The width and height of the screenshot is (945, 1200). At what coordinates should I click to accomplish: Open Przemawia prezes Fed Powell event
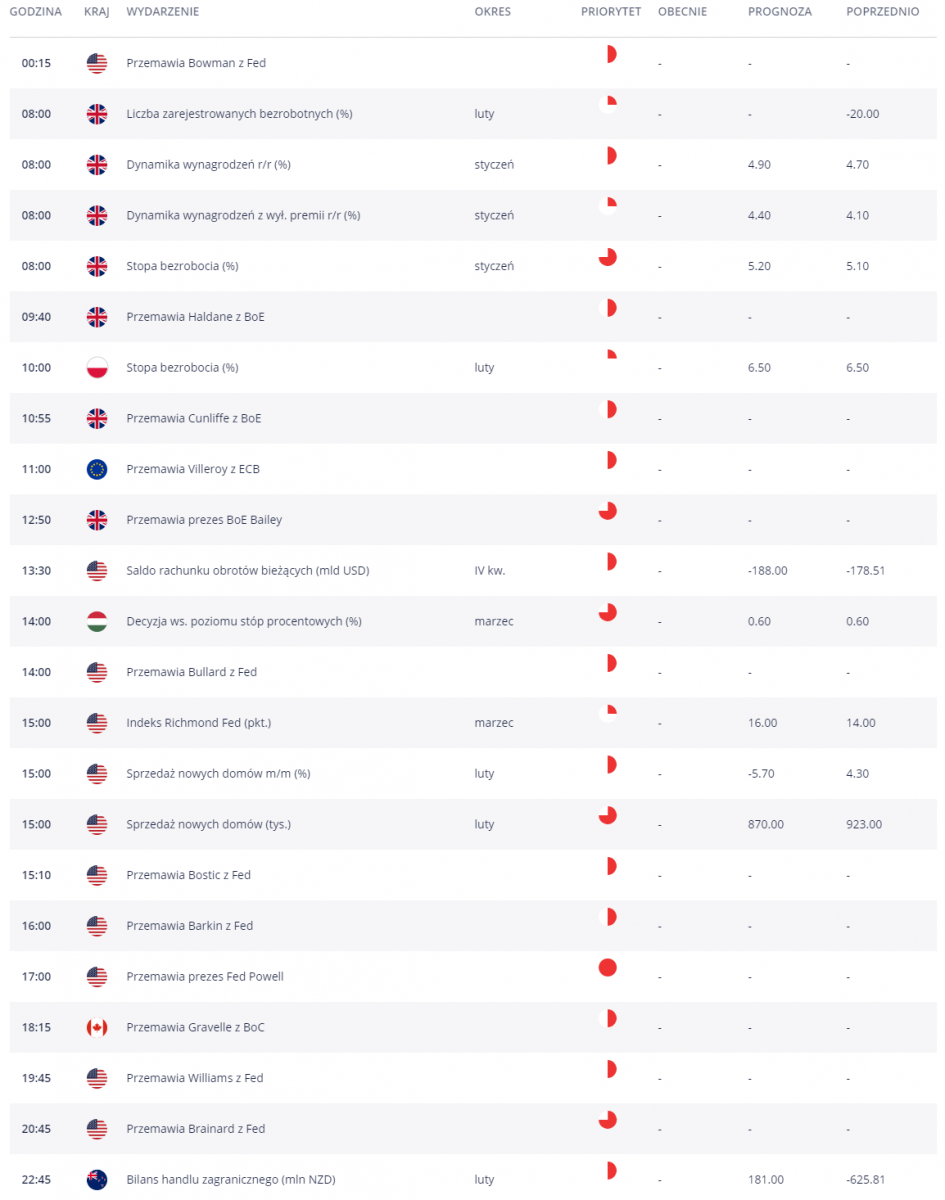click(205, 977)
